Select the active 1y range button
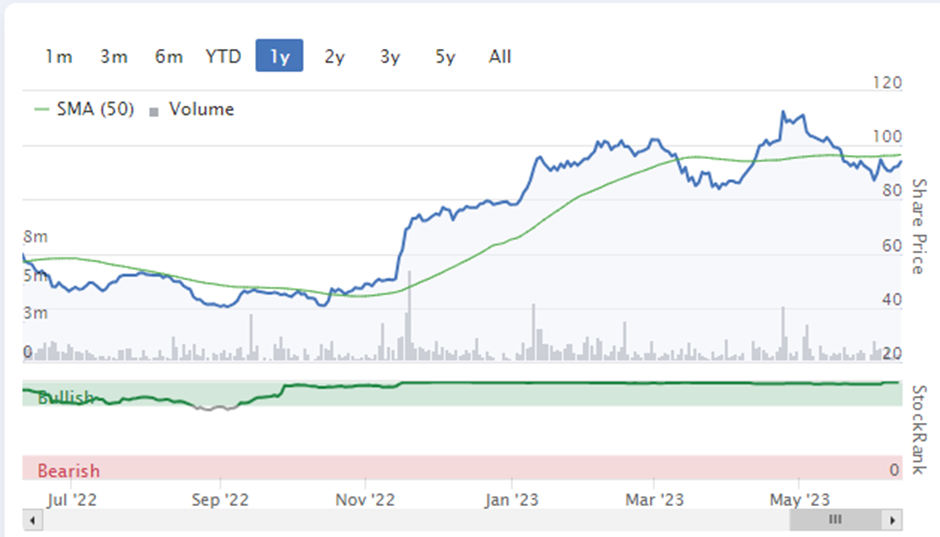 pyautogui.click(x=279, y=56)
